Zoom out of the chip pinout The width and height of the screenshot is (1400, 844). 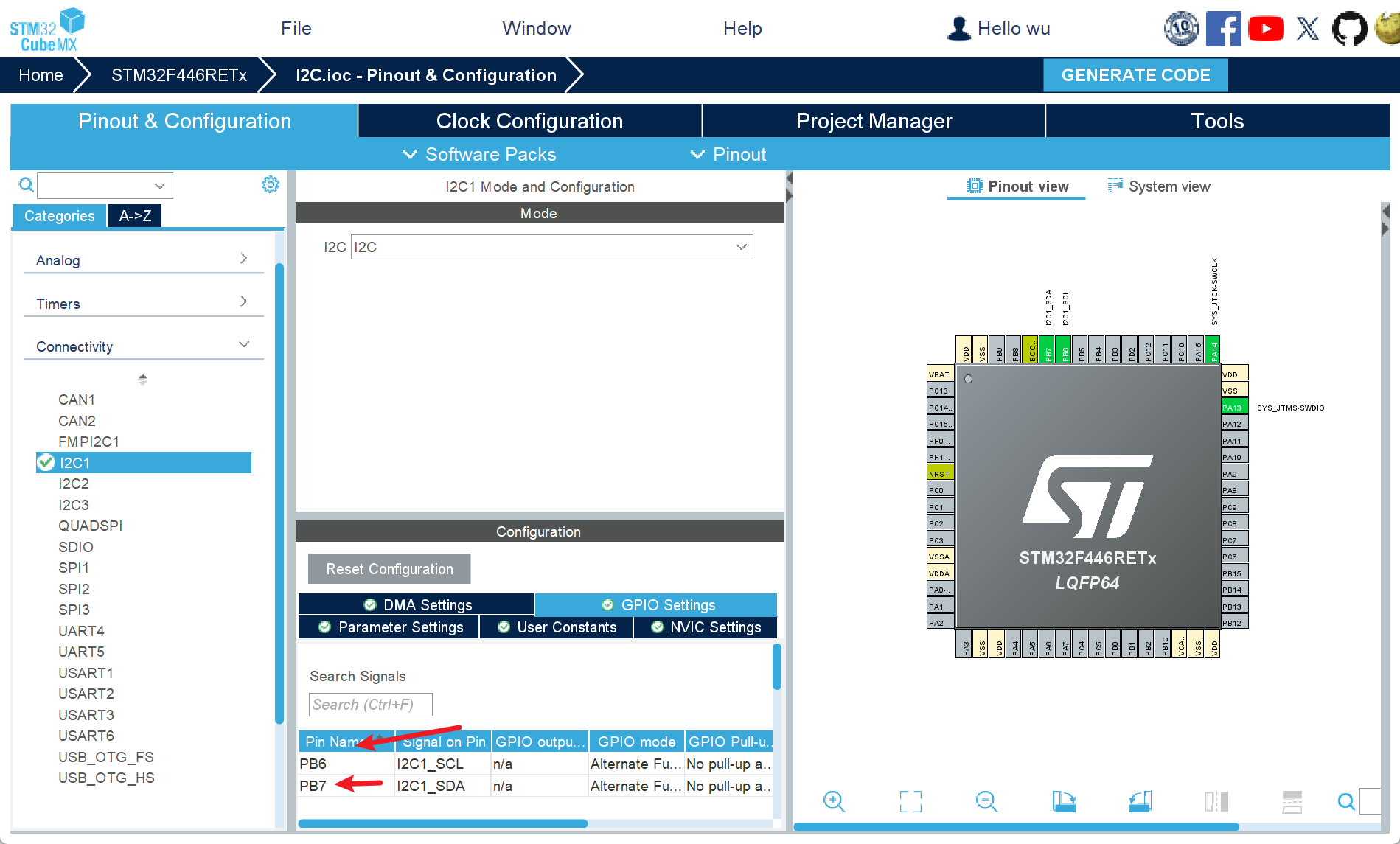pyautogui.click(x=986, y=801)
